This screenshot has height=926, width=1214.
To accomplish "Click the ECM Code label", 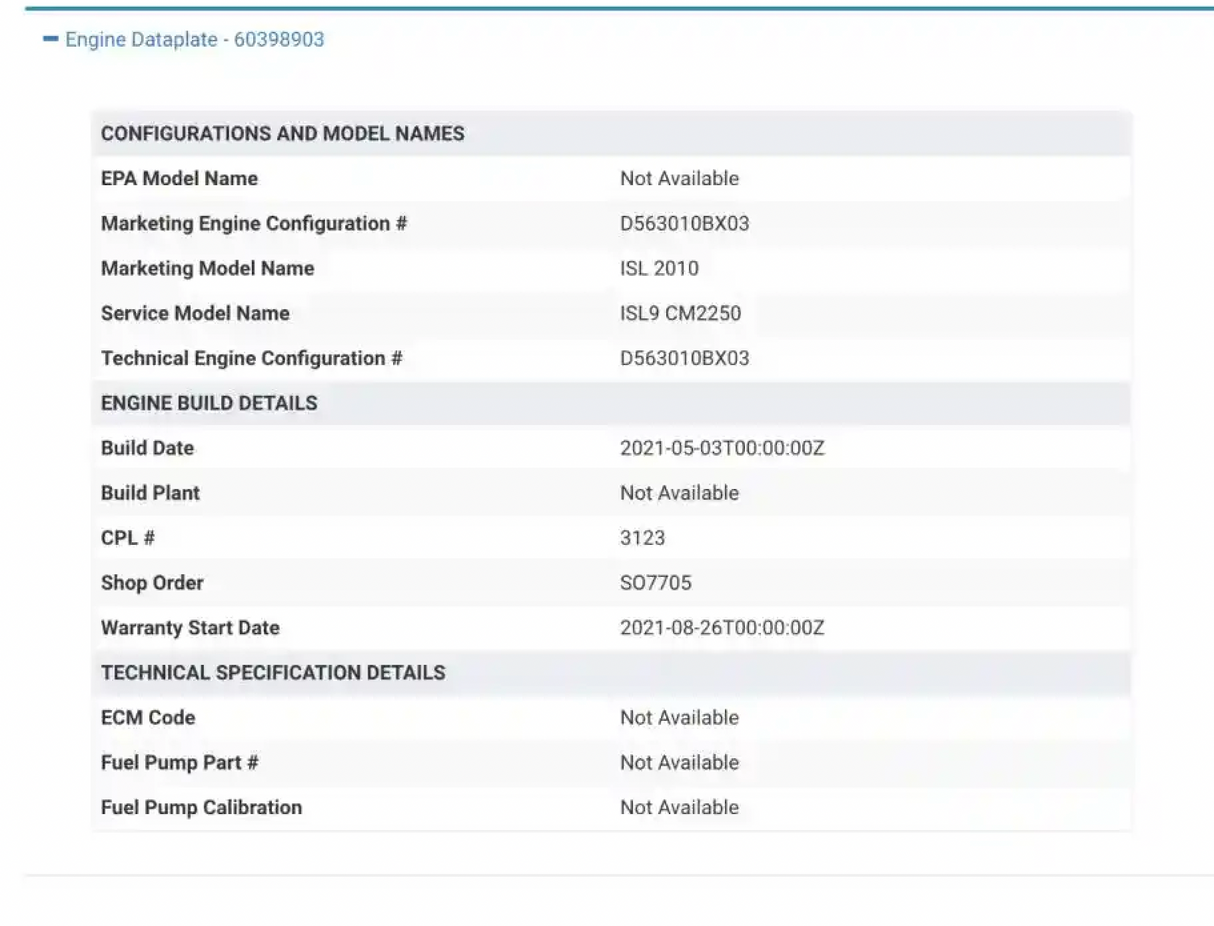I will [x=148, y=718].
